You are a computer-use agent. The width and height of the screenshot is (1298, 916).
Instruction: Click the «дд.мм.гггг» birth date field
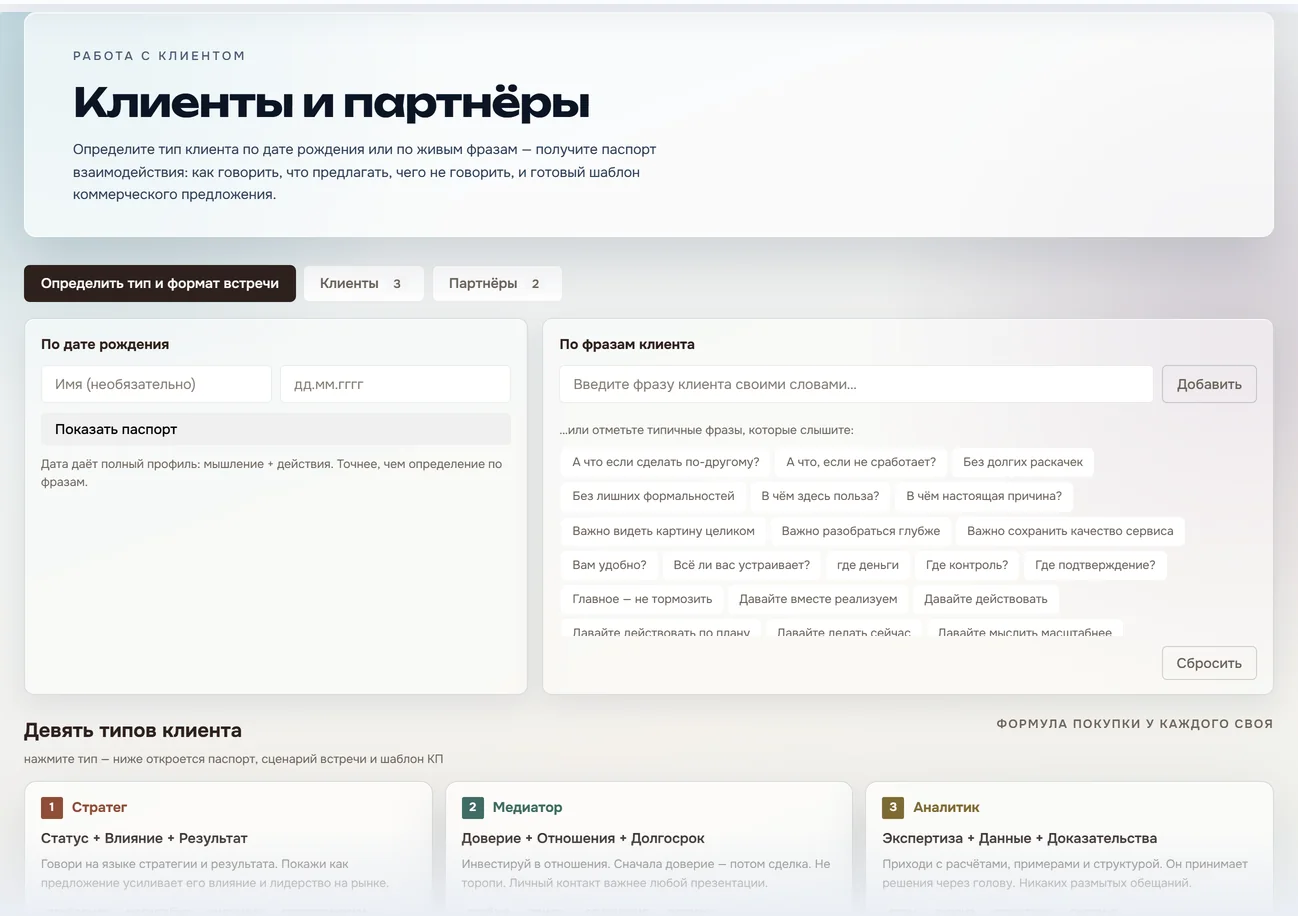point(395,384)
